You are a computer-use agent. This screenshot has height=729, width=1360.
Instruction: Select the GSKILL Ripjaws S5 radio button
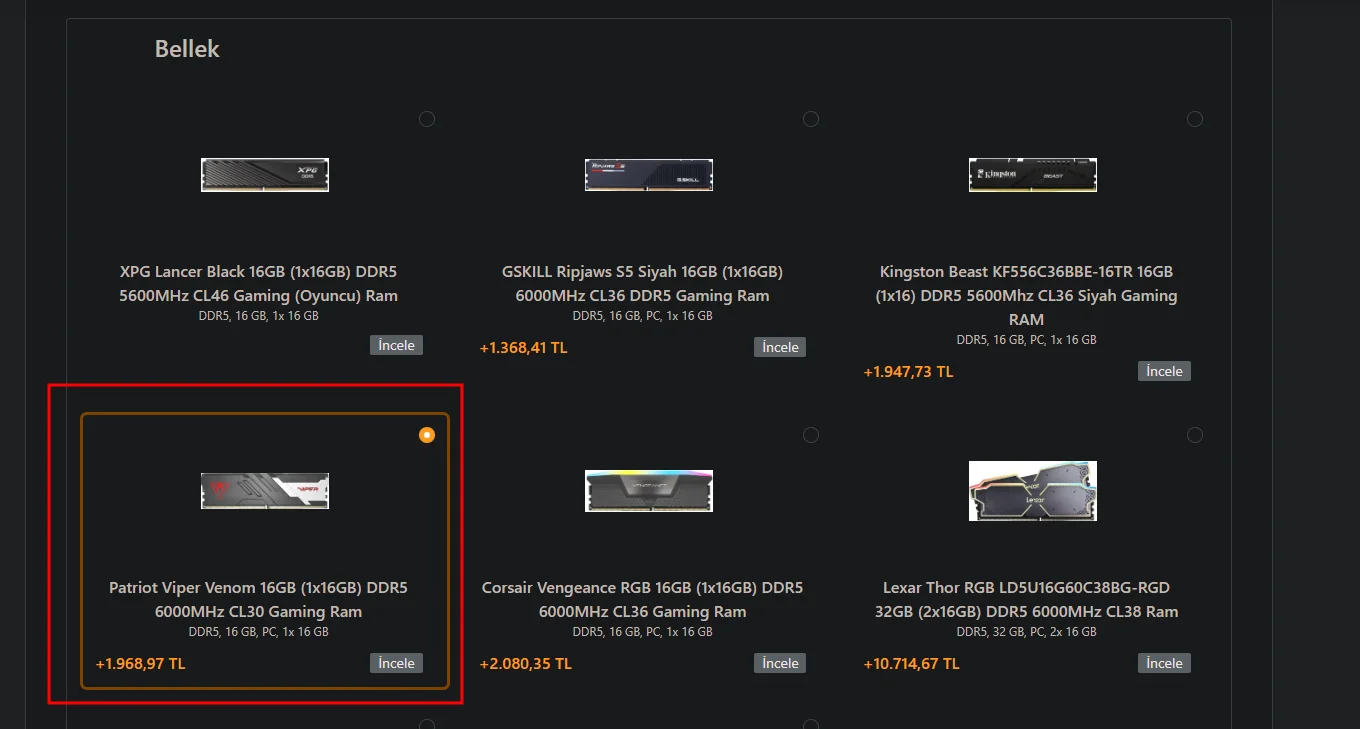click(x=811, y=119)
